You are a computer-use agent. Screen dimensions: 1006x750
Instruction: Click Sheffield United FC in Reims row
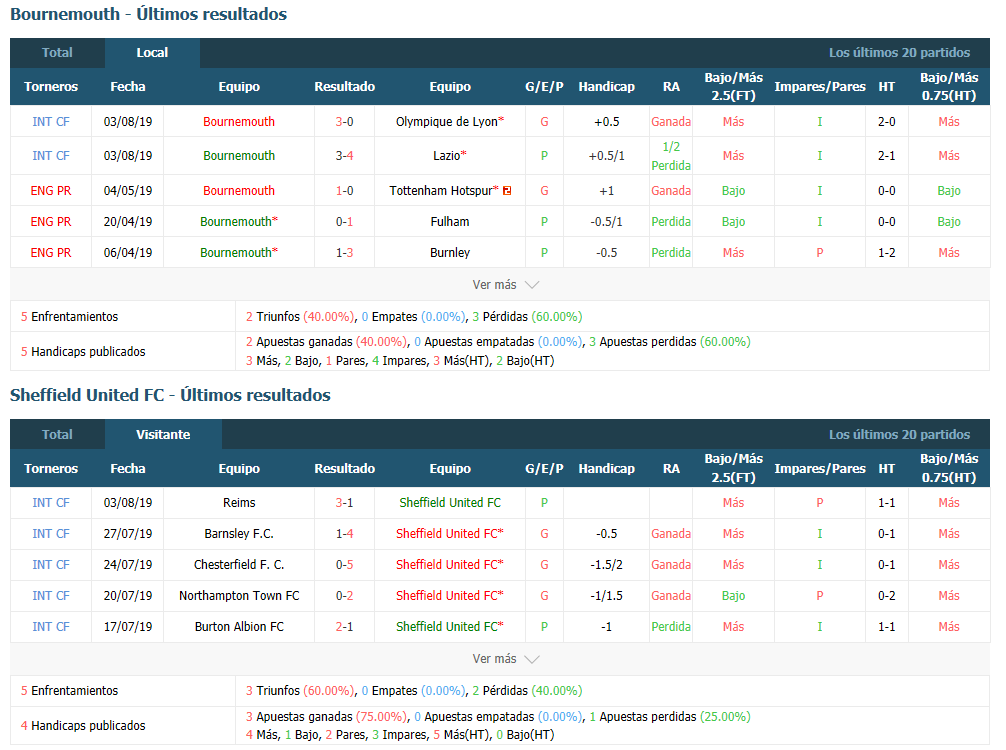450,503
